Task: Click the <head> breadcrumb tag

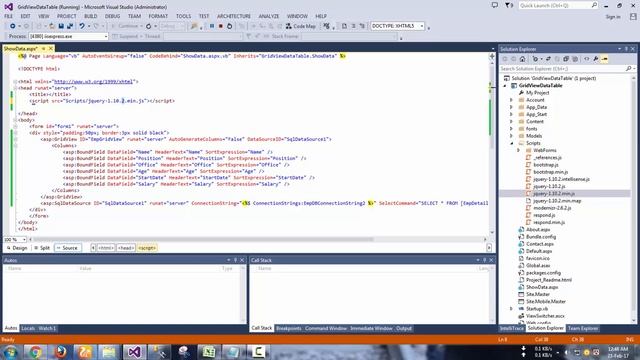Action: point(126,248)
